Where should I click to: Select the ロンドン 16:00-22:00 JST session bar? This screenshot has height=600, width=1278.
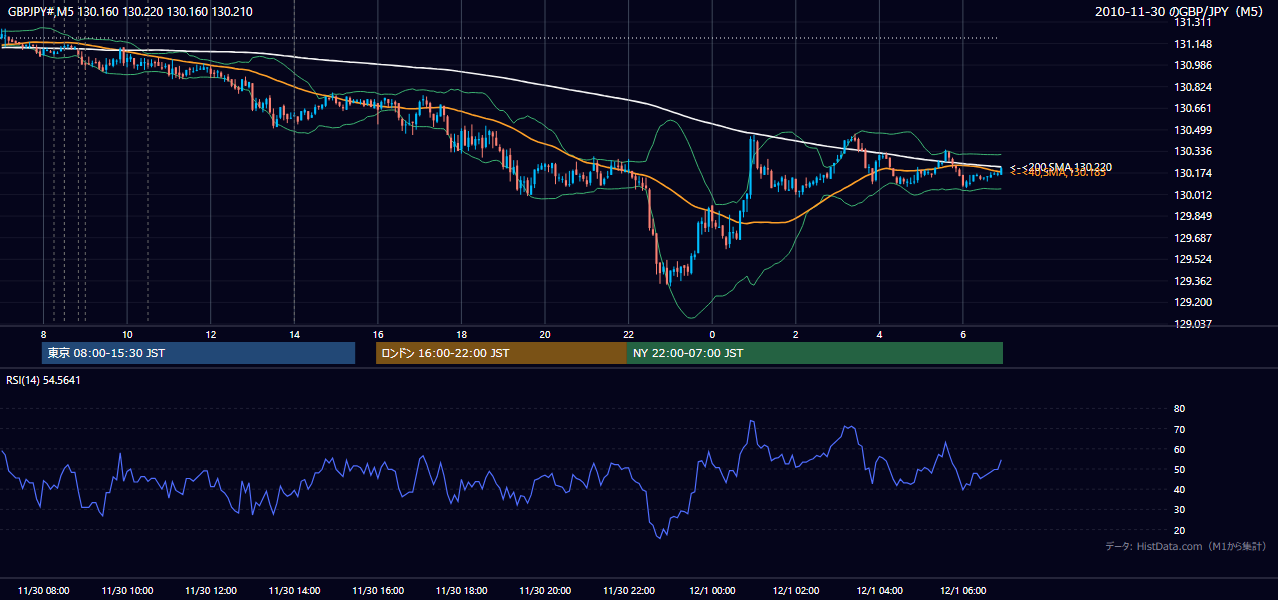(501, 353)
